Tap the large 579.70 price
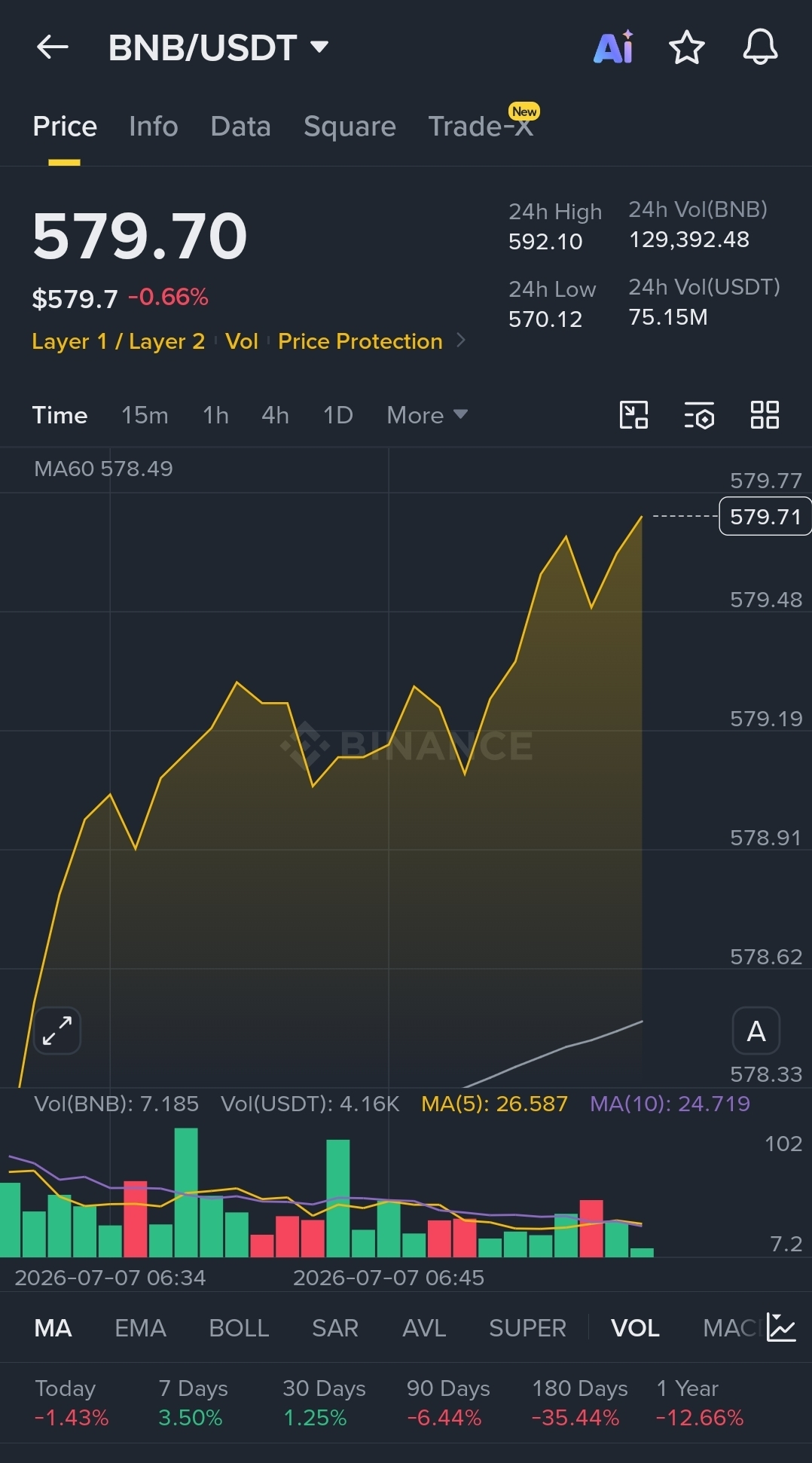The height and width of the screenshot is (1463, 812). [x=140, y=237]
